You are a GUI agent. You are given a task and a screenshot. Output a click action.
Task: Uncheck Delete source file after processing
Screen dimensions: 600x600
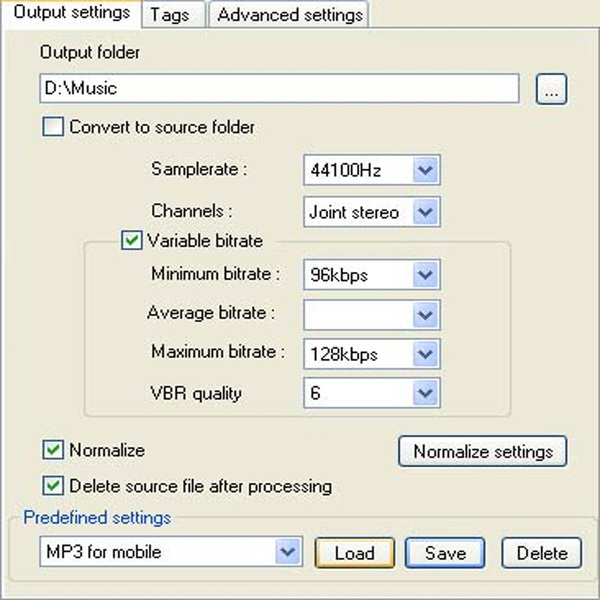point(53,486)
